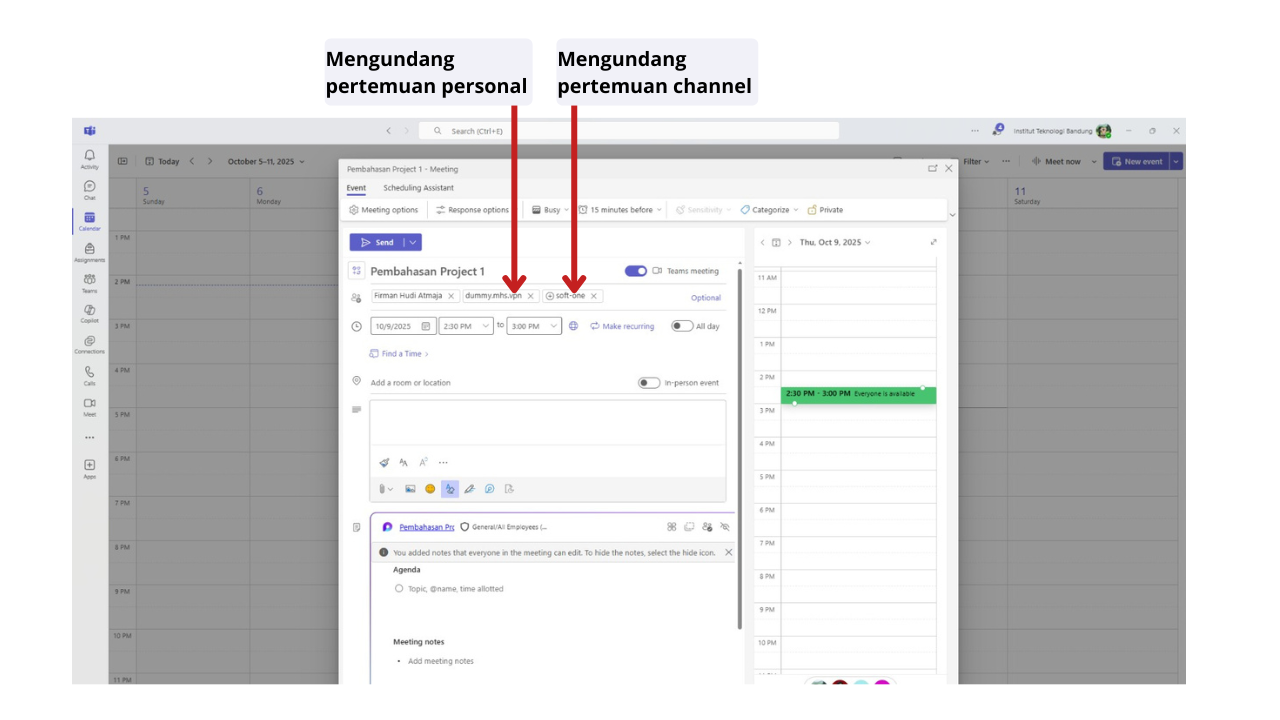Click the time zone globe icon
The width and height of the screenshot is (1280, 720).
point(574,326)
